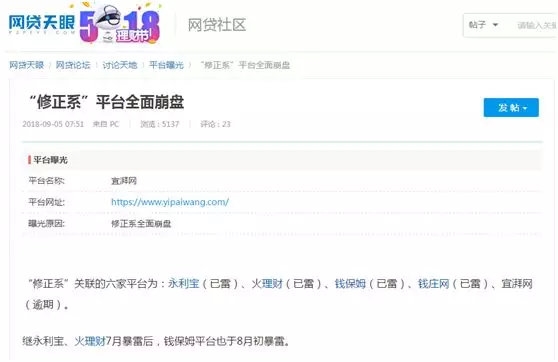Viewport: 558px width, 362px height.
Task: Go to 网贷天眼 in breadcrumb
Action: tap(26, 65)
